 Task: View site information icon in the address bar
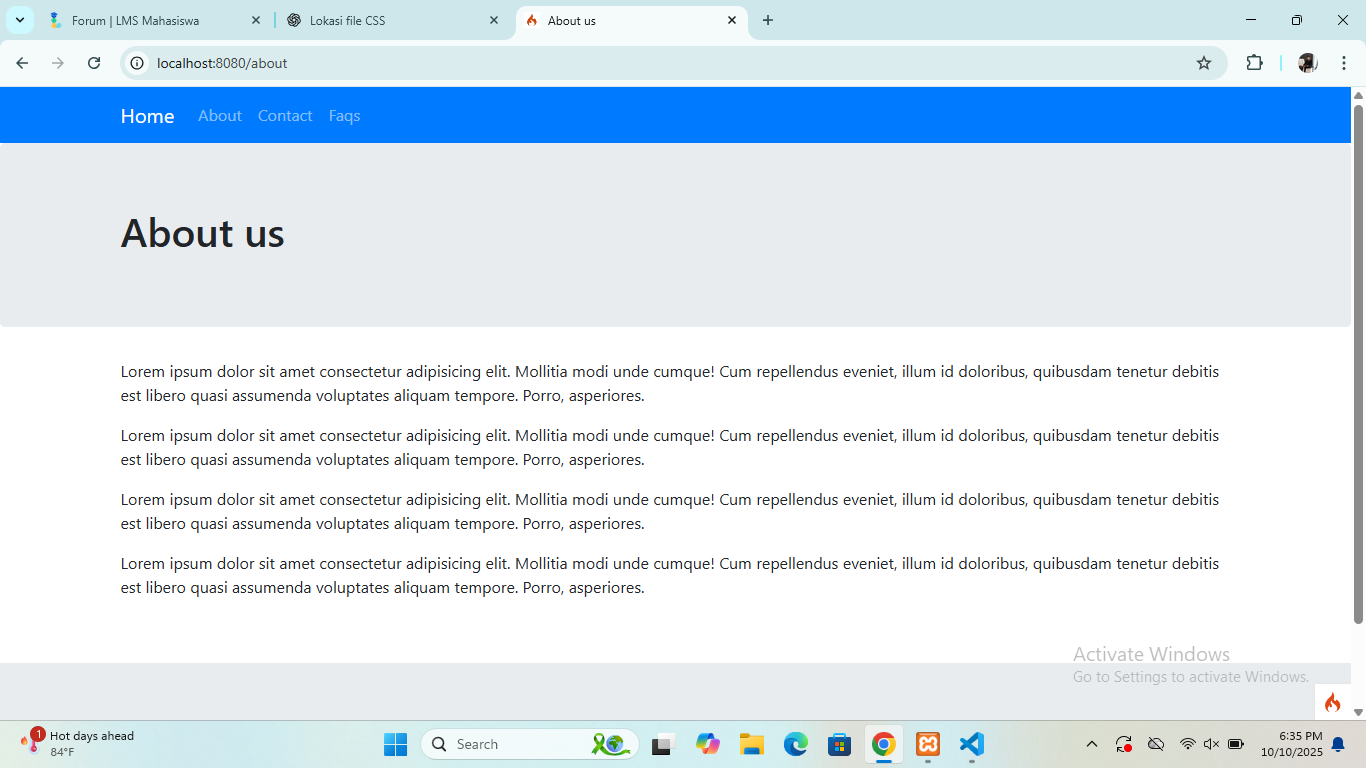click(x=138, y=63)
